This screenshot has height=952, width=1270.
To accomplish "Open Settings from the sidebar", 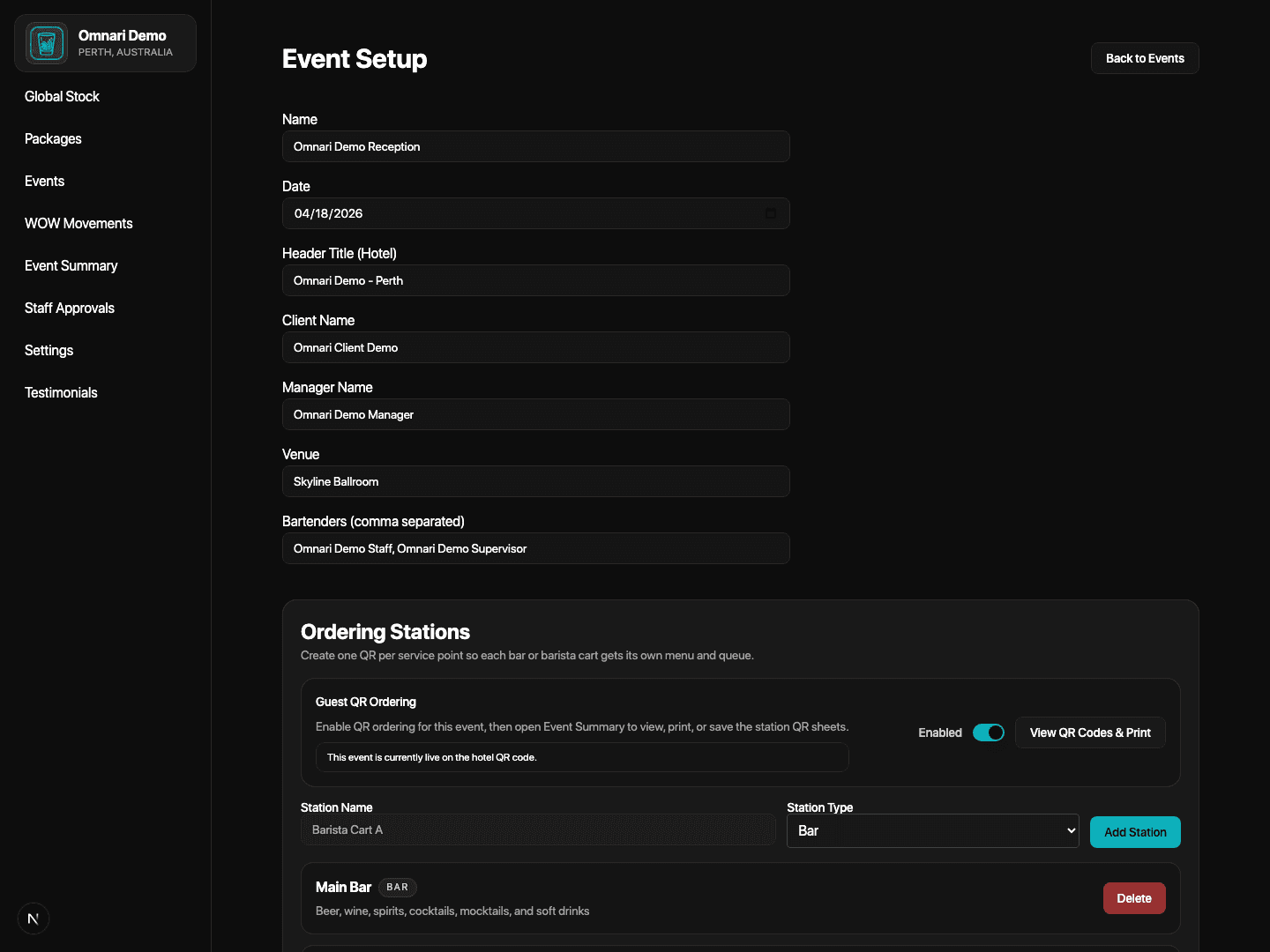I will 49,350.
